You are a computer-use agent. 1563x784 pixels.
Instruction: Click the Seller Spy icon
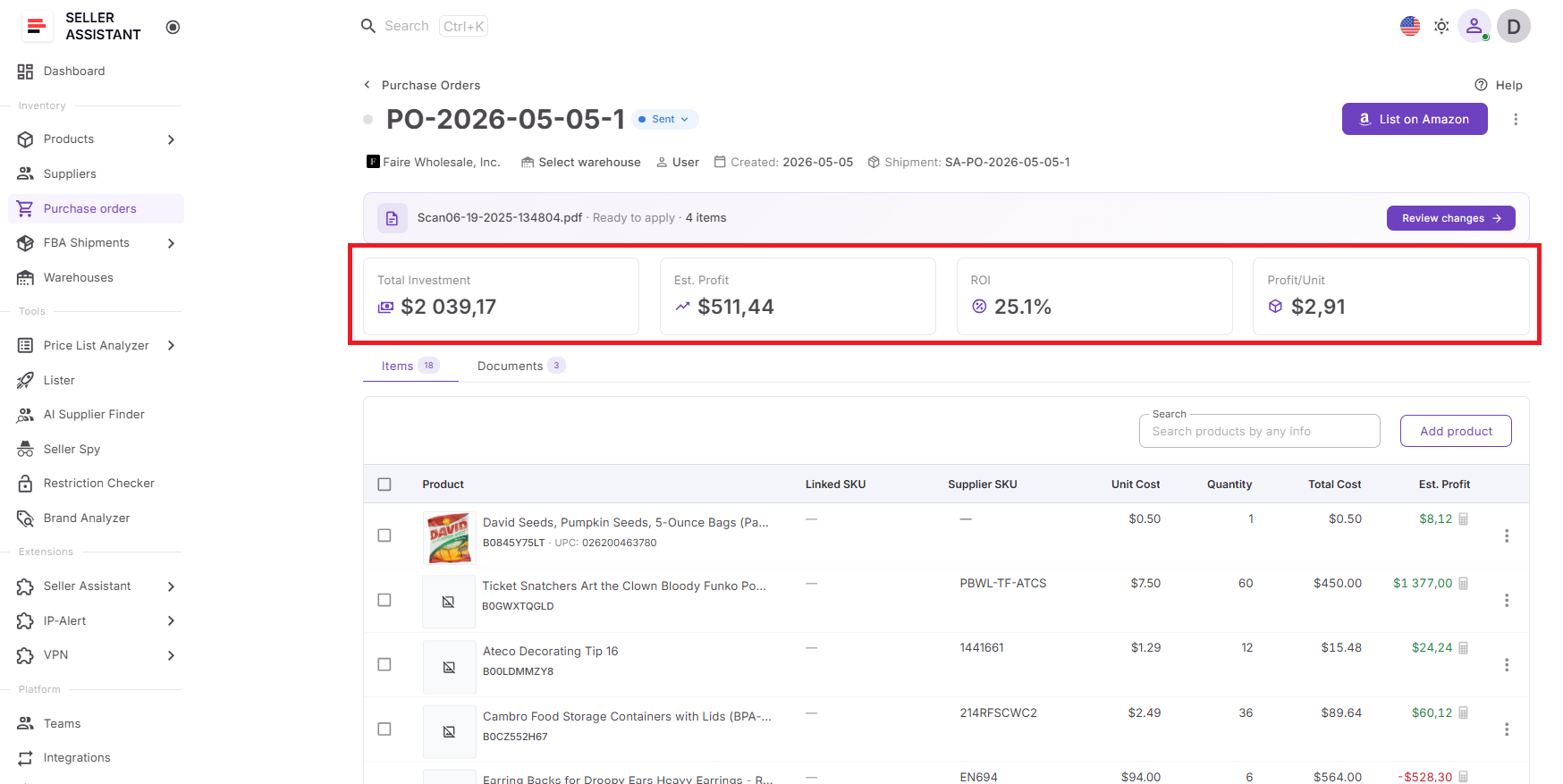25,450
